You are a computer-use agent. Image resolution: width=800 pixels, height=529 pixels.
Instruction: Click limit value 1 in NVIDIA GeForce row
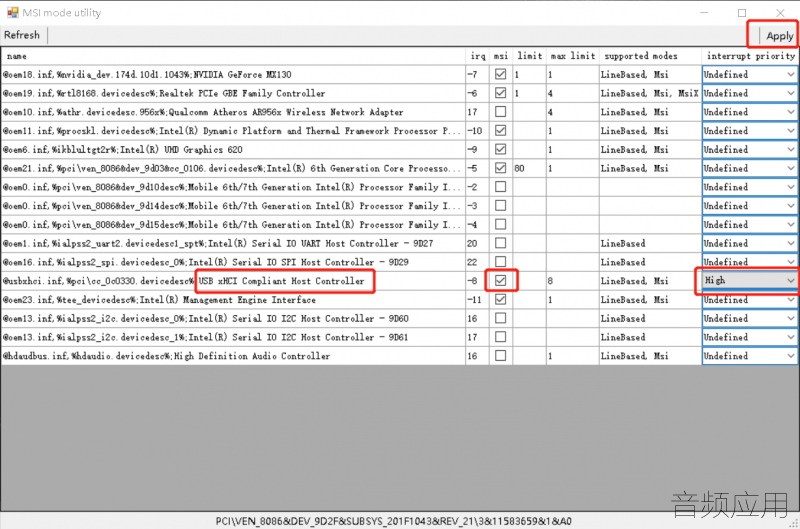530,74
